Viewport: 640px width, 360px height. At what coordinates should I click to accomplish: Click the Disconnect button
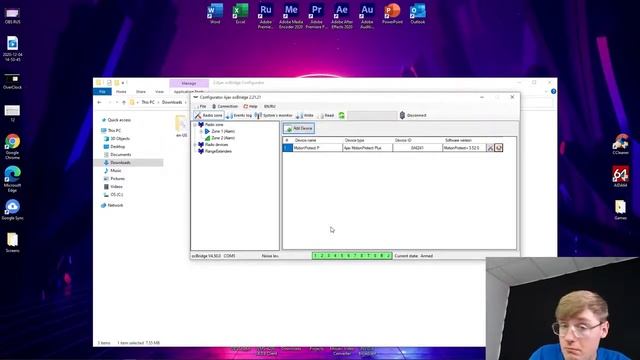point(413,116)
